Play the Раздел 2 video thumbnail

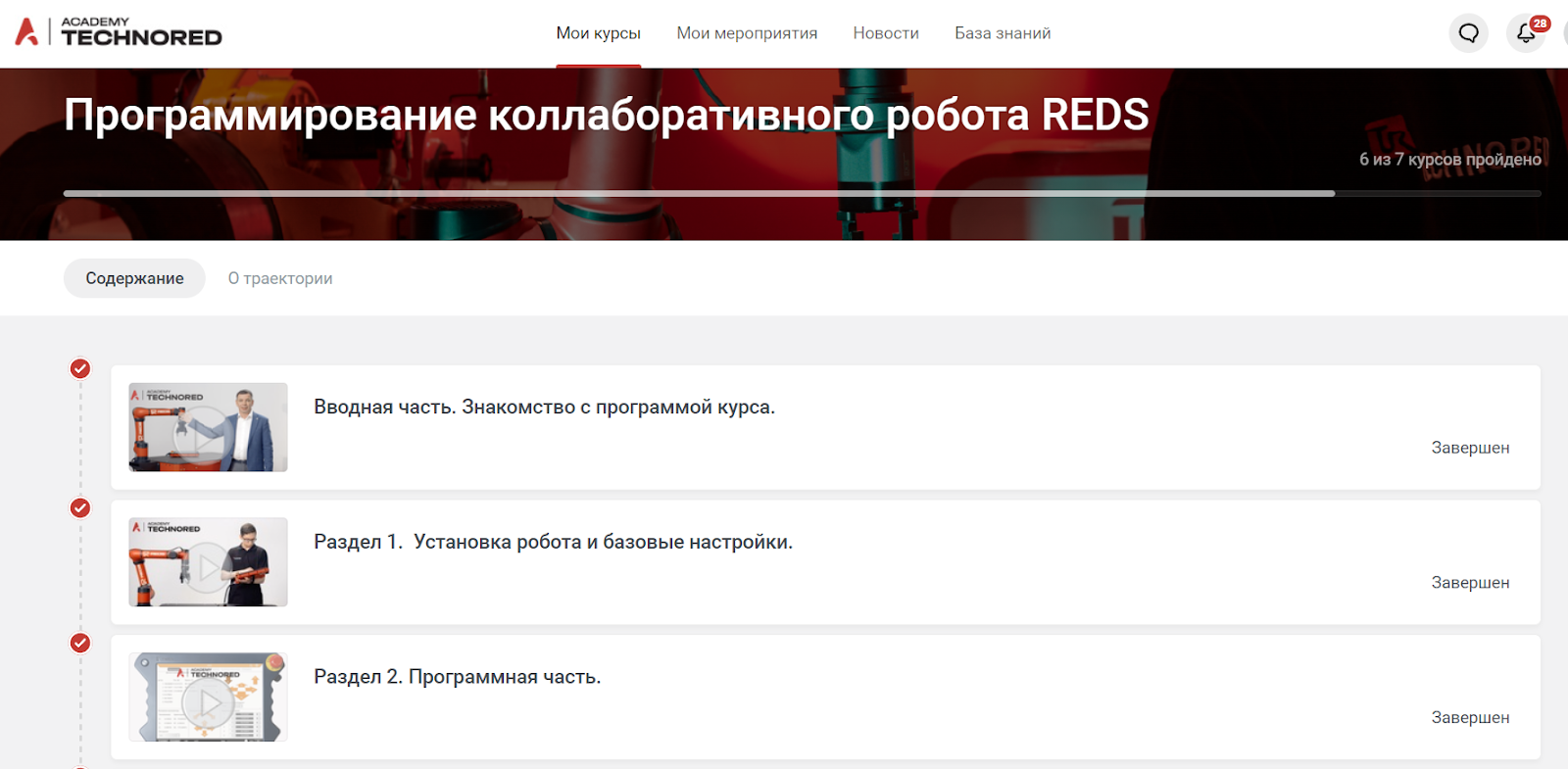pos(208,697)
